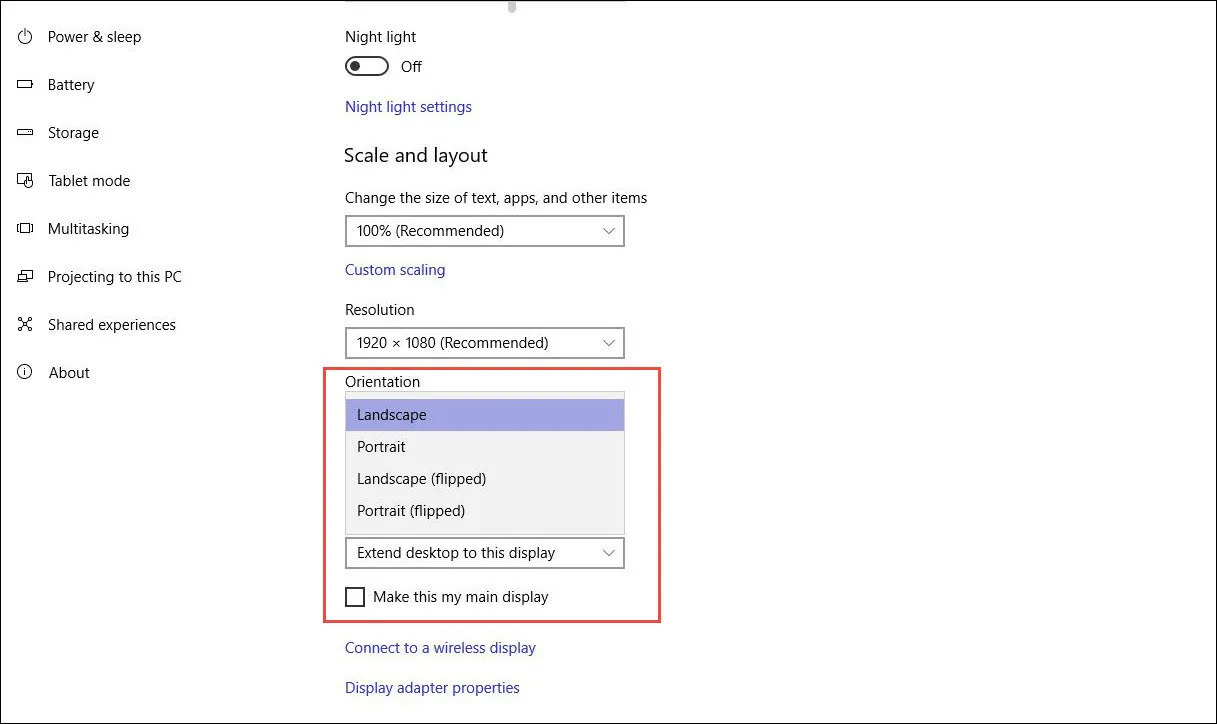Click the About info icon

25,373
